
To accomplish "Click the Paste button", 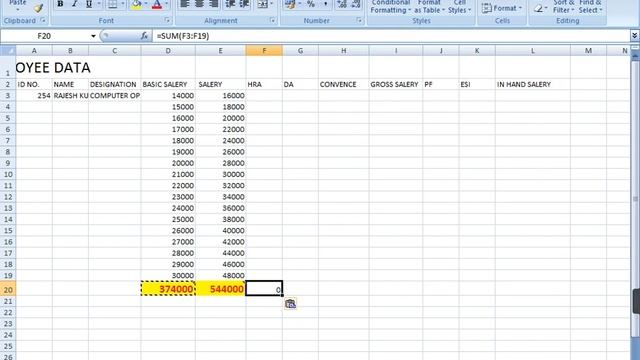I will 18,5.
